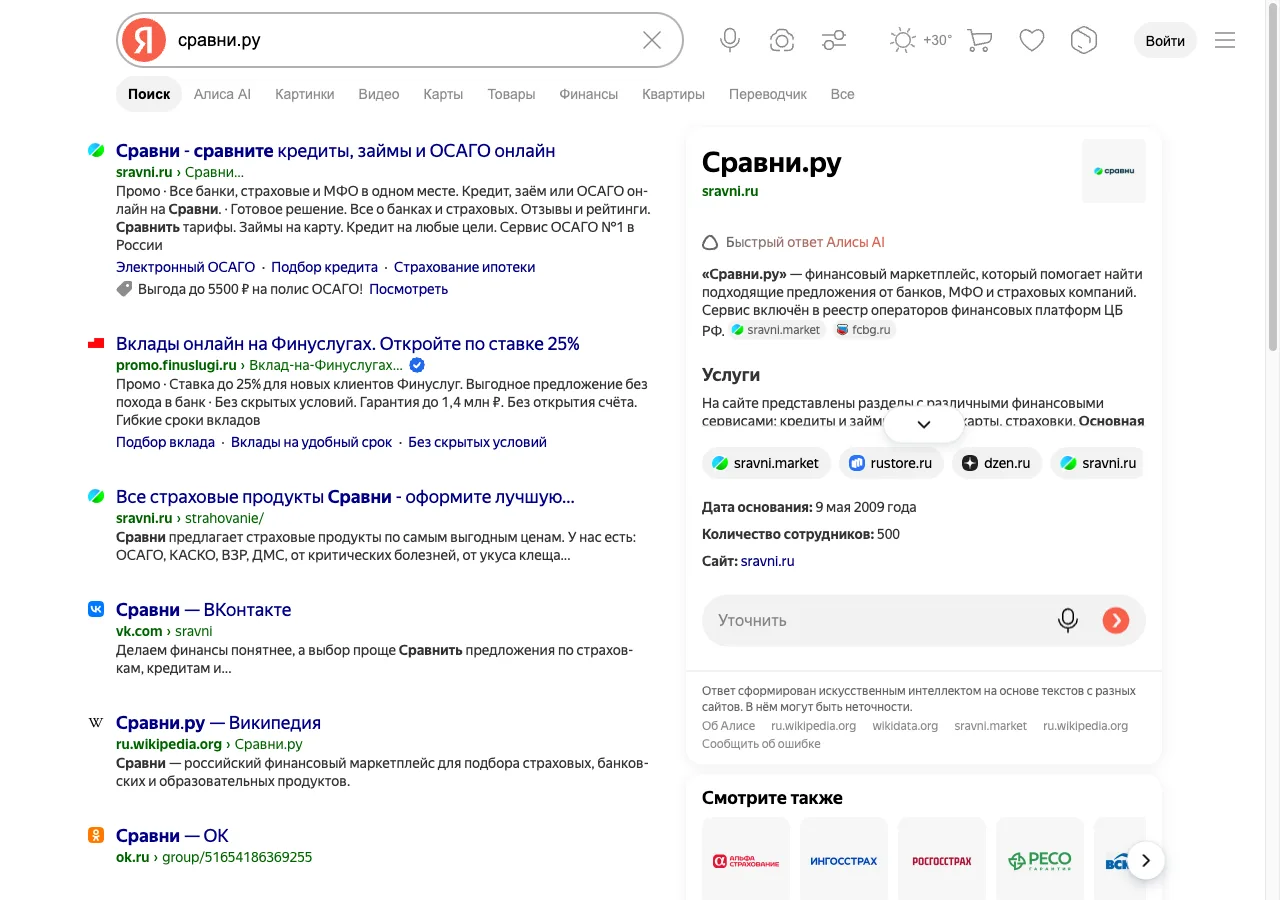Open the Все services tab
1280x900 pixels.
click(x=842, y=94)
